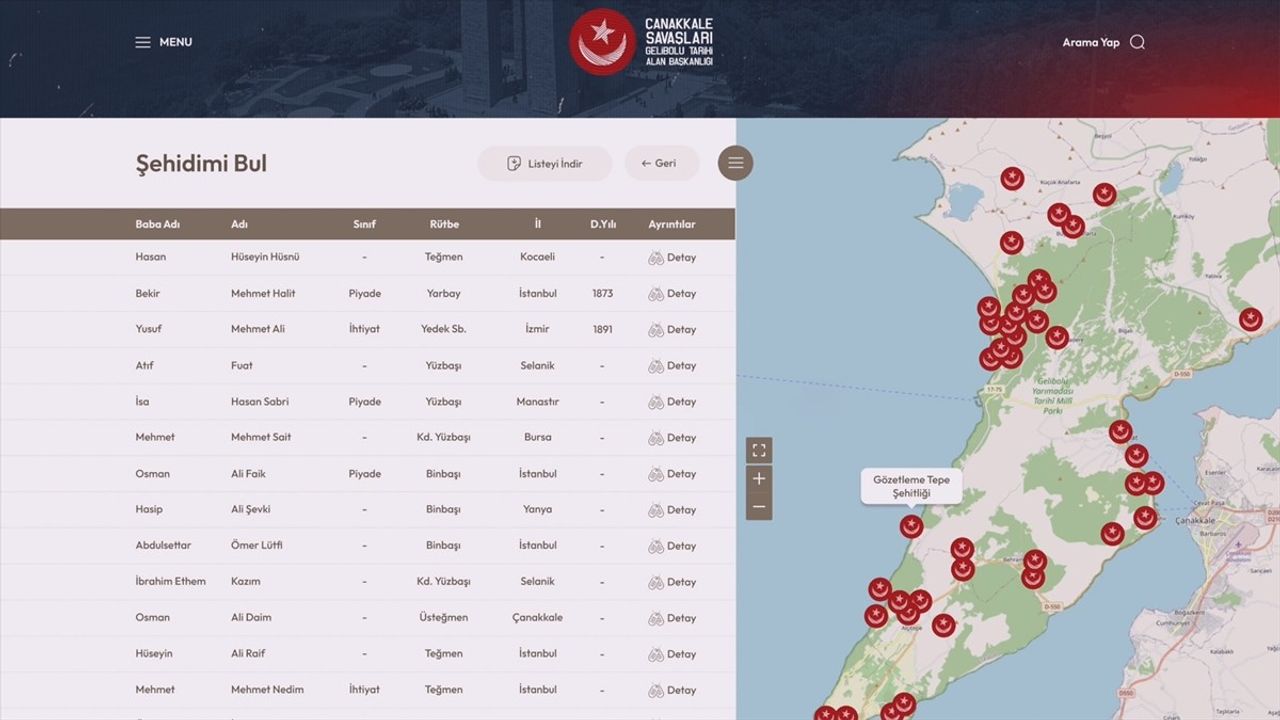The height and width of the screenshot is (720, 1280).
Task: Download the list via Listeyi İndir
Action: coord(545,163)
